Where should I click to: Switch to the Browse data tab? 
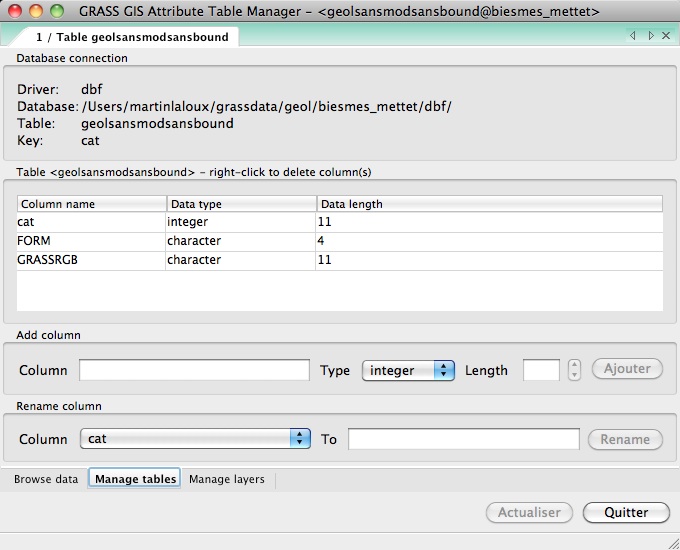[x=46, y=479]
